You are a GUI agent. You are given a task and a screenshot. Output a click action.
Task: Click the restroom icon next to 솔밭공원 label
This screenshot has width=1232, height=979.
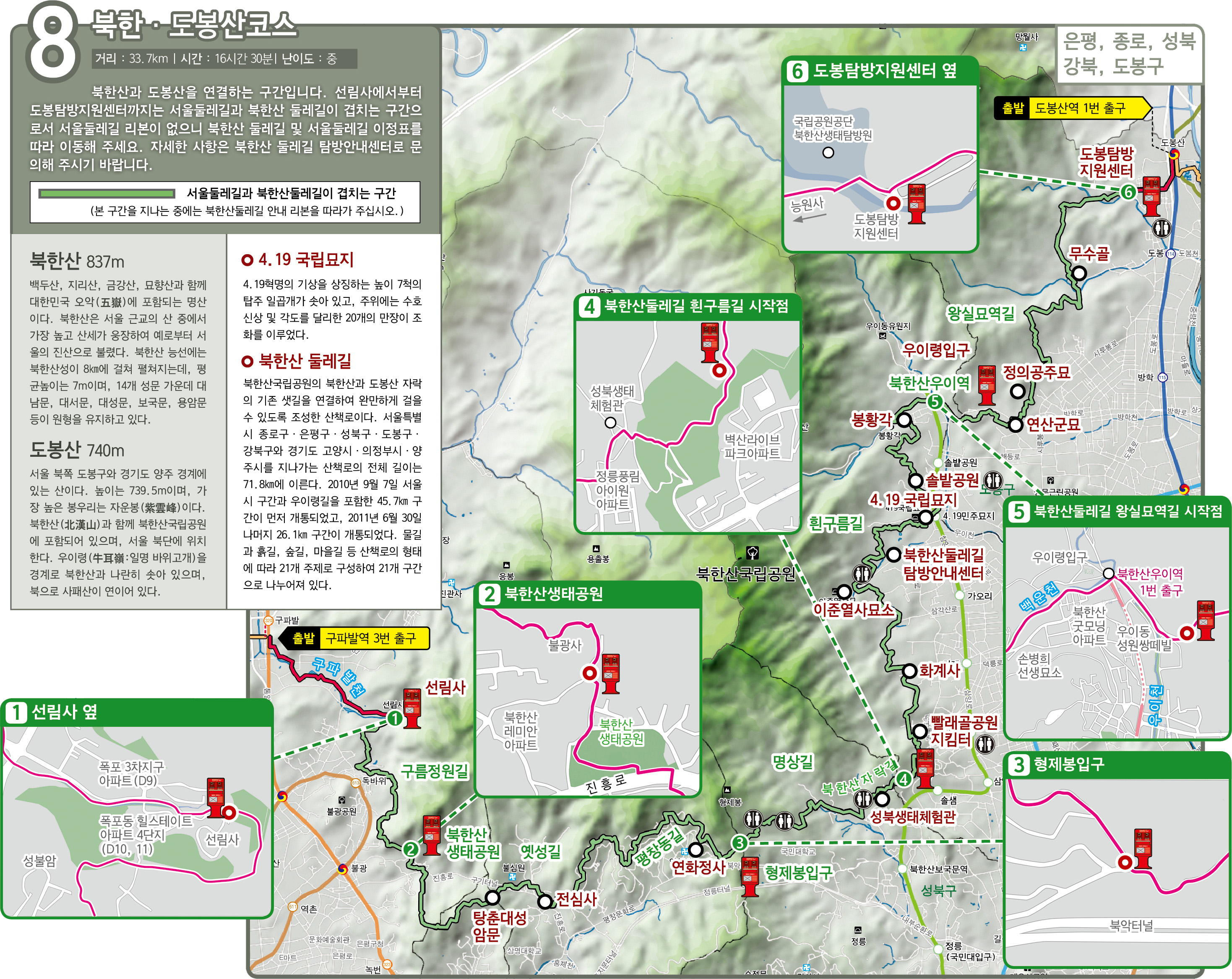click(x=994, y=480)
